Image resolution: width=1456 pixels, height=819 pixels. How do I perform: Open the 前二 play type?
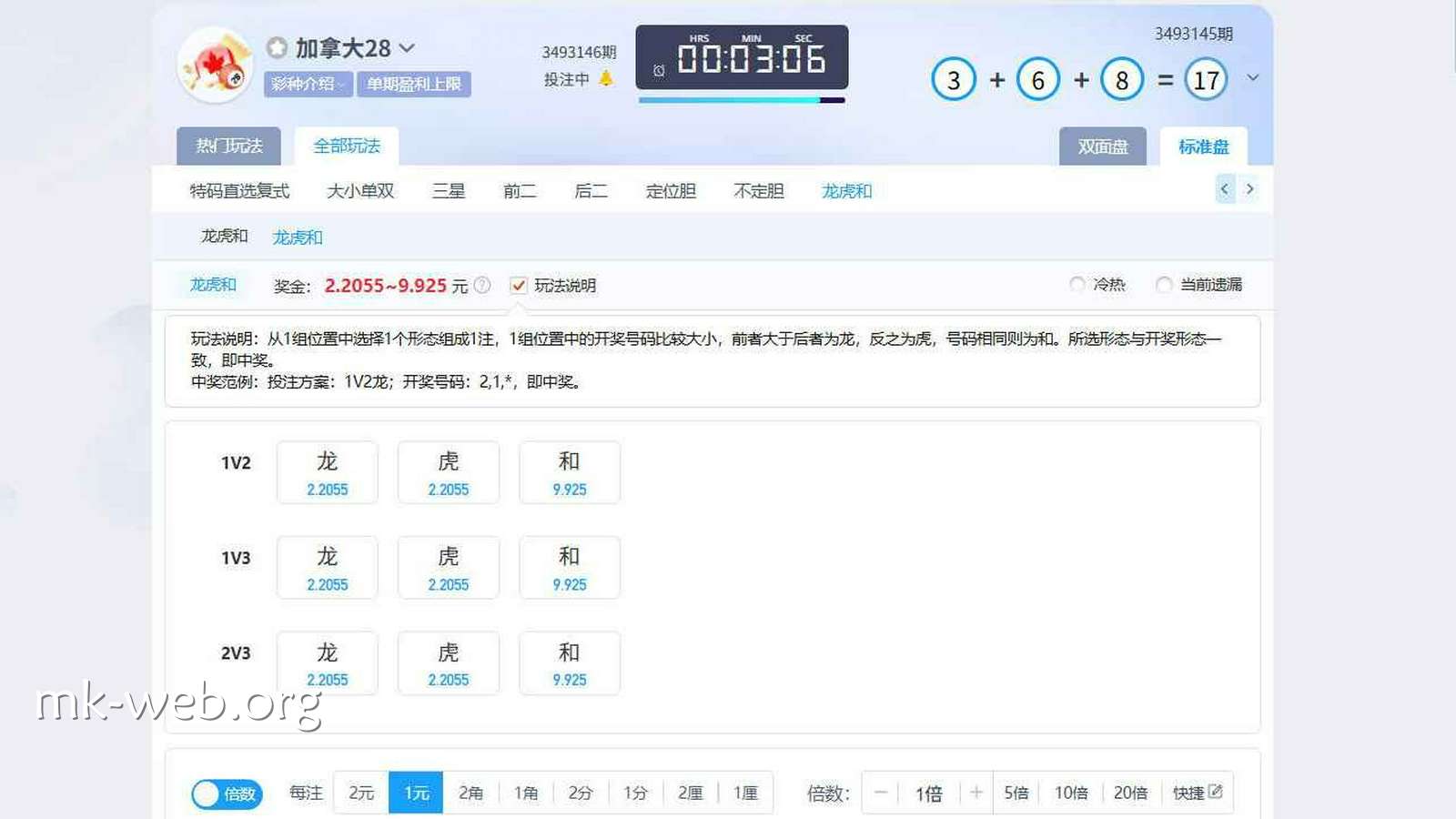point(520,191)
